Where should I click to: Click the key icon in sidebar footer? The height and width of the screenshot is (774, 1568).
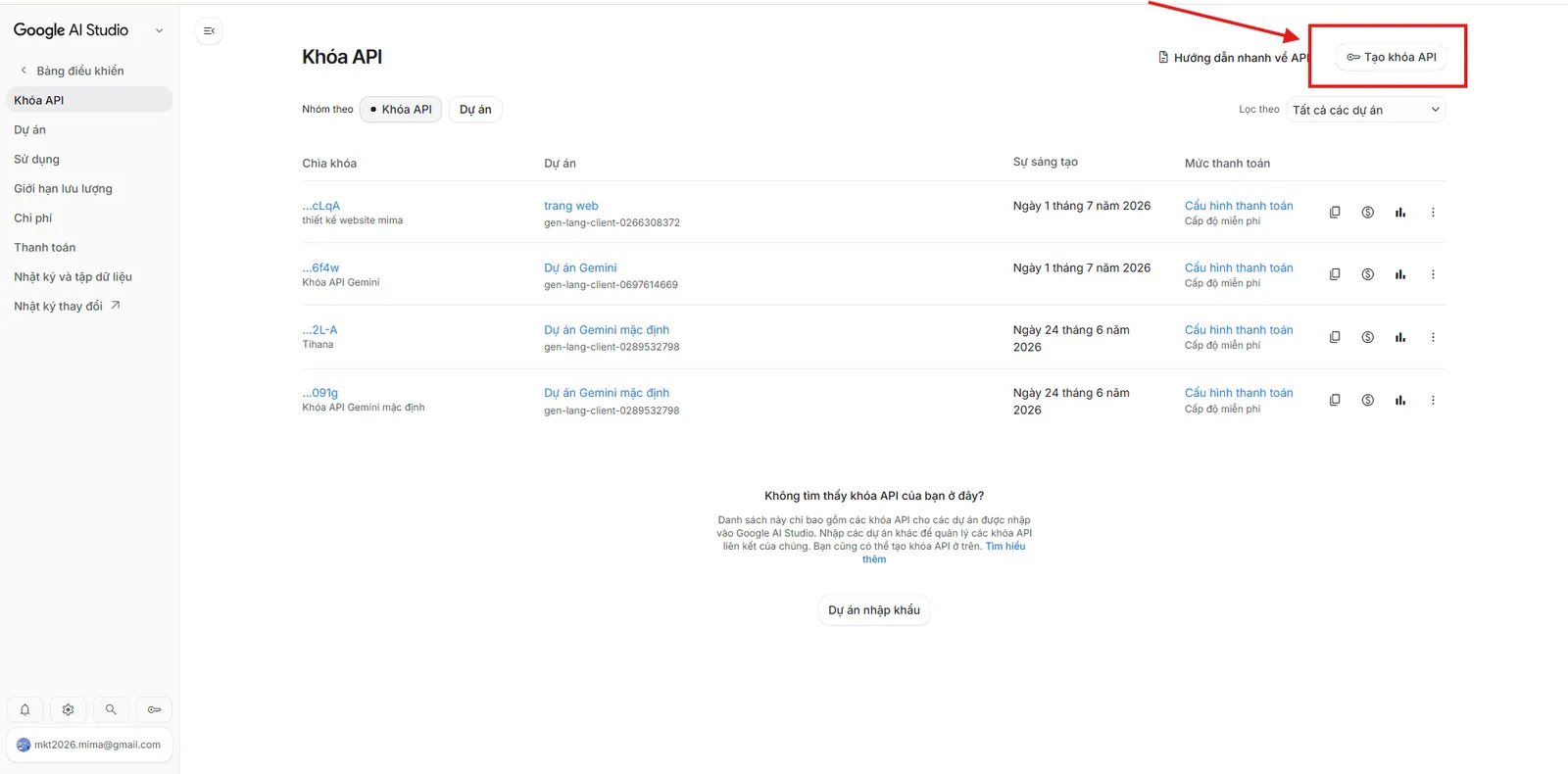[x=154, y=709]
